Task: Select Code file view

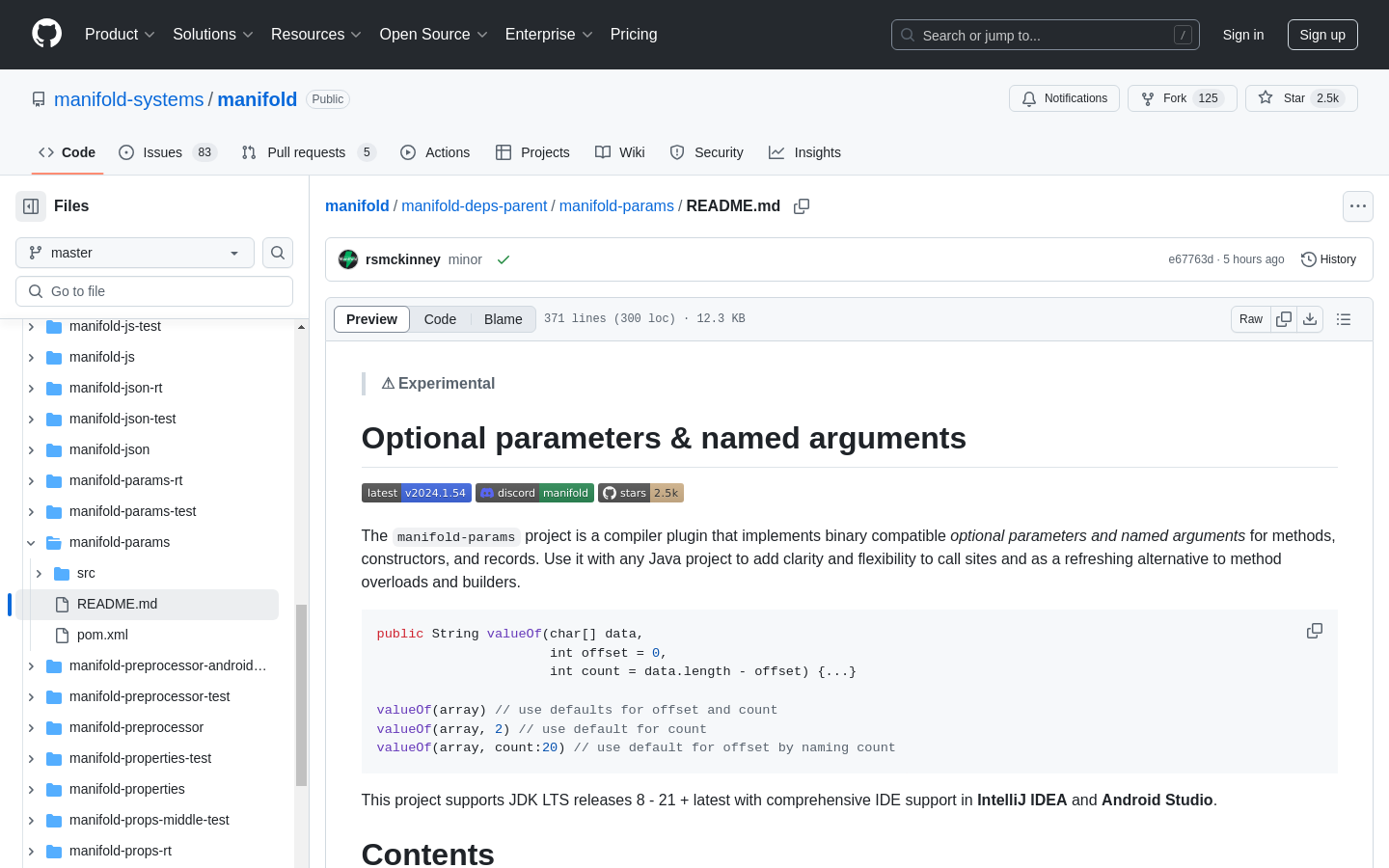Action: pyautogui.click(x=440, y=319)
